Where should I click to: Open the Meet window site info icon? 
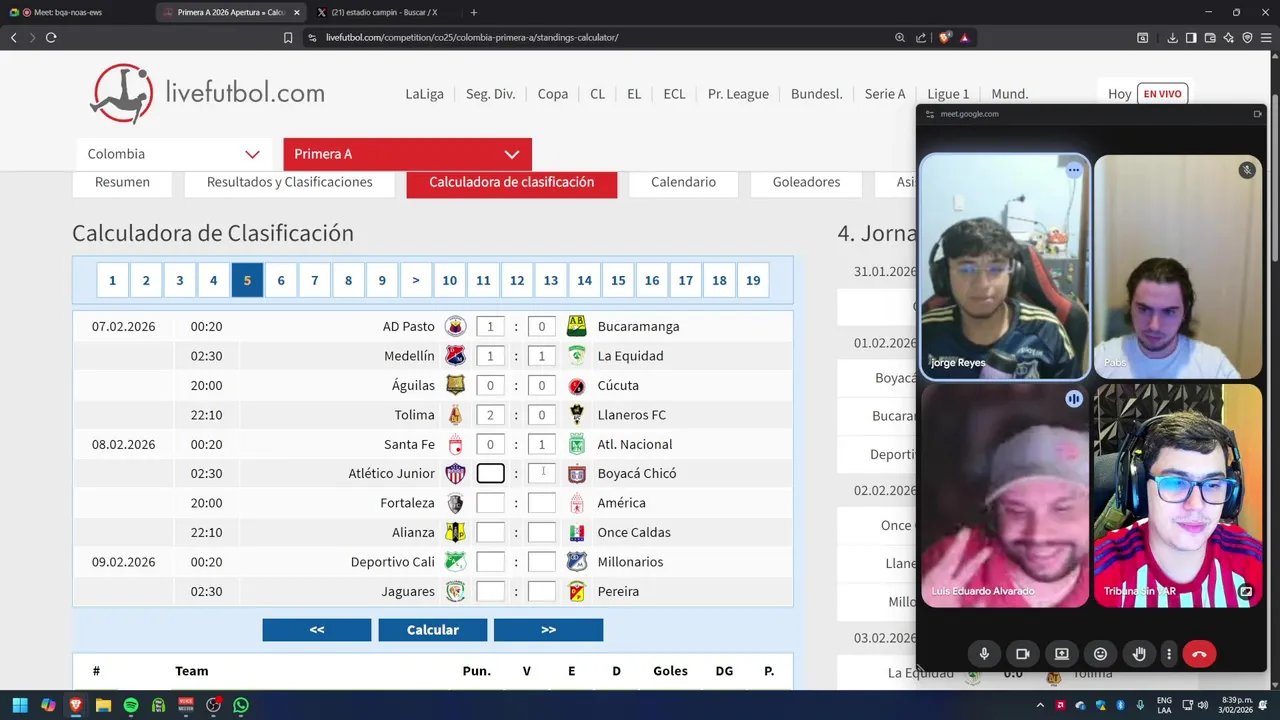pyautogui.click(x=930, y=114)
